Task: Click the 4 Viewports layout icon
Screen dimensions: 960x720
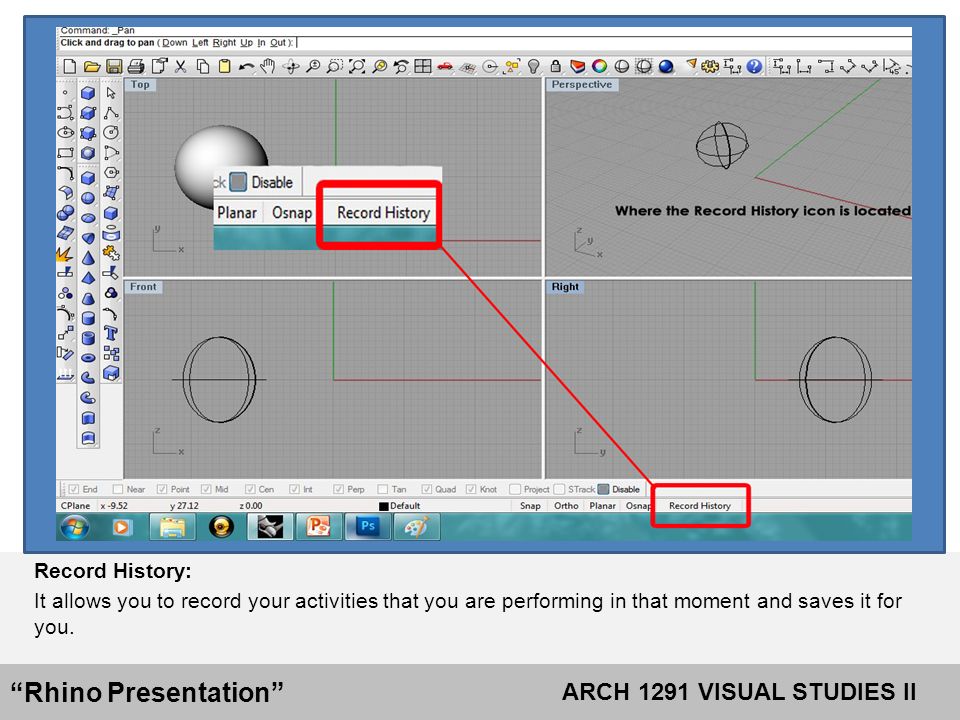Action: (422, 66)
